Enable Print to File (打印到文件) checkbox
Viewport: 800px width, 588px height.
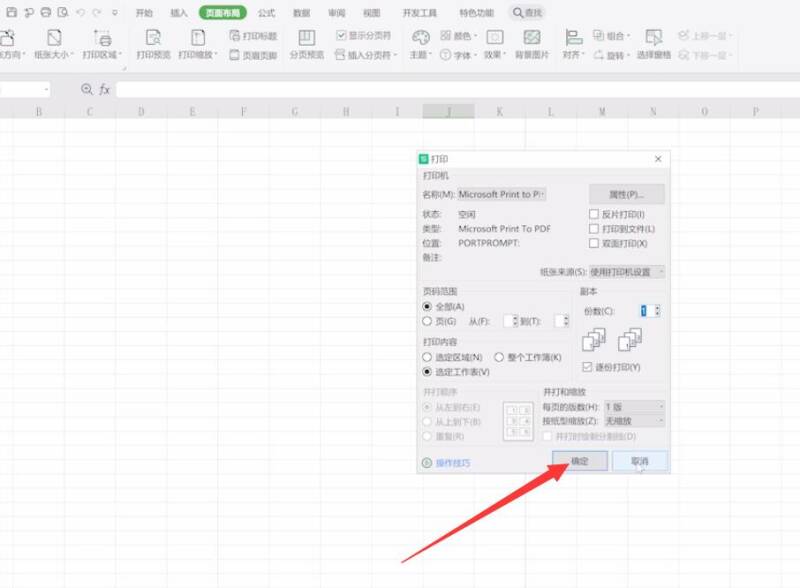tap(594, 229)
